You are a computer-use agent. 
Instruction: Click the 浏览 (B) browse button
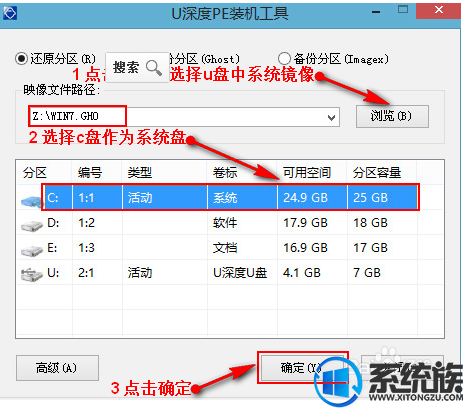click(x=392, y=116)
